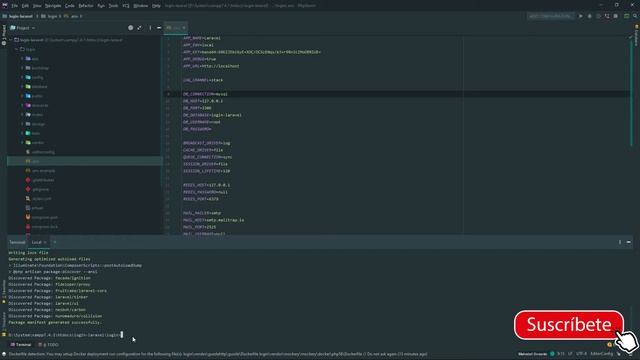Hide the Terminal tool window

(629, 242)
